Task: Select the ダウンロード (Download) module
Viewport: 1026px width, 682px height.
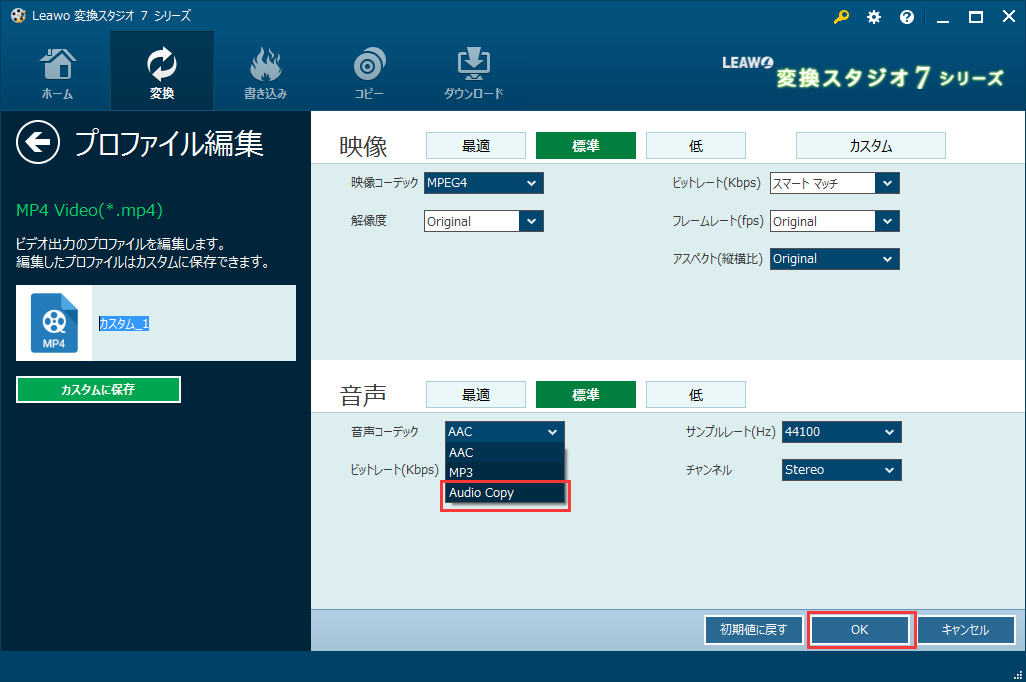Action: coord(472,70)
